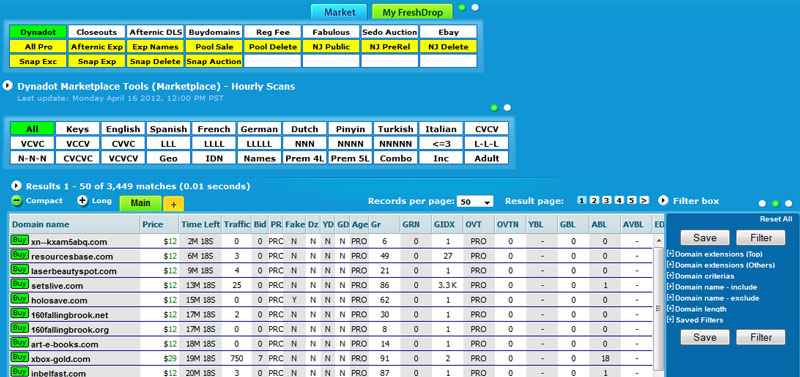Click the minus icon for Compact view
800x377 pixels.
(17, 200)
